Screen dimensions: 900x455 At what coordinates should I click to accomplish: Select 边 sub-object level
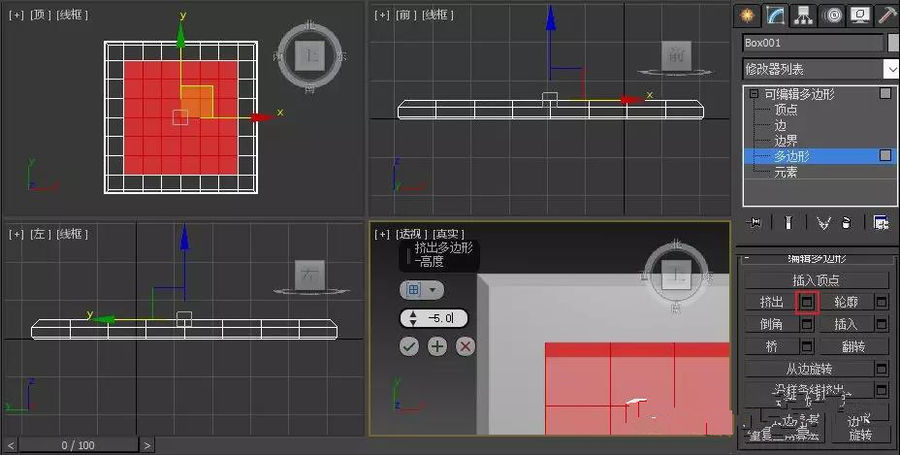[781, 125]
